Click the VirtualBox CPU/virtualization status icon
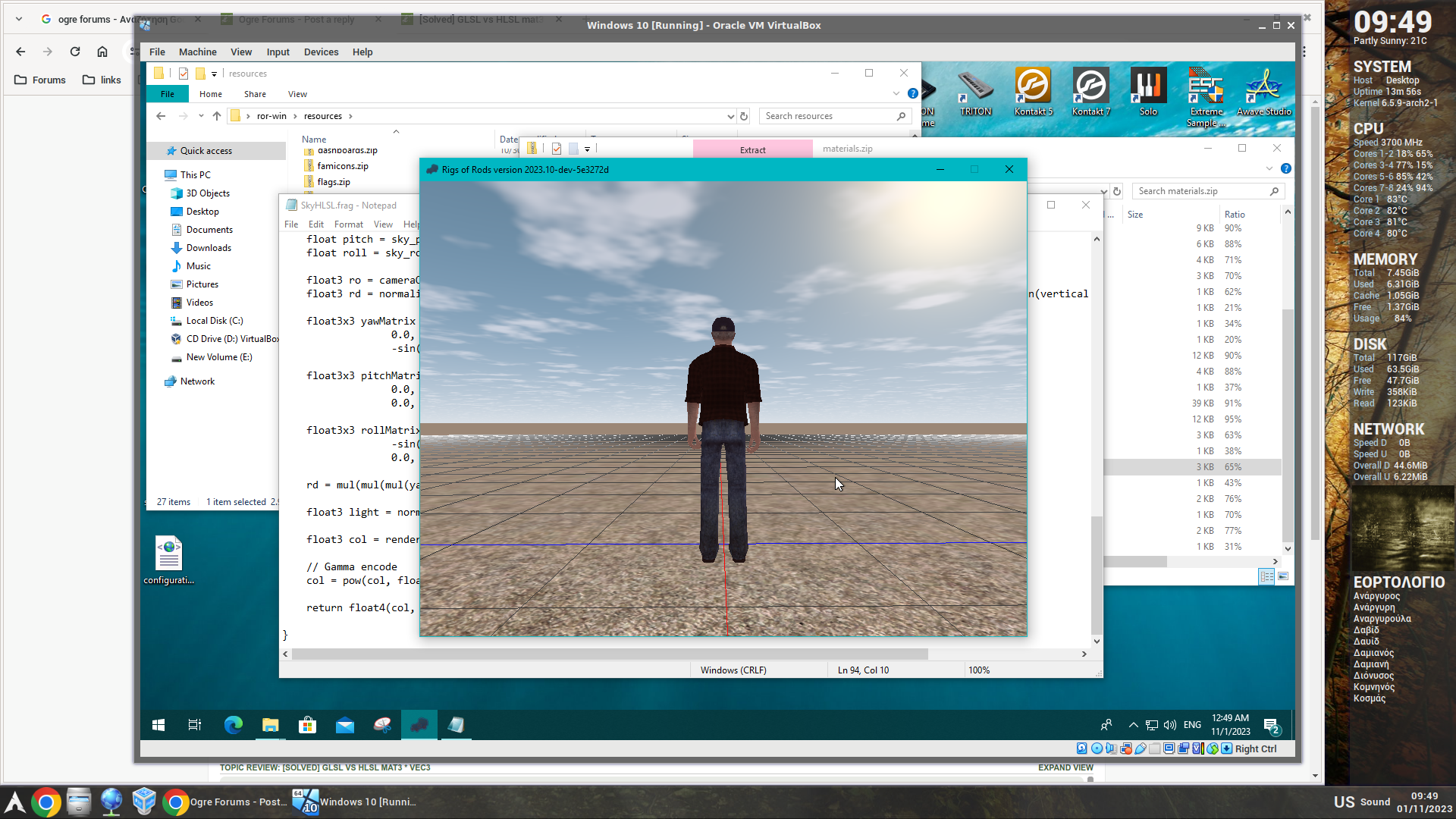Screen dimensions: 1456x819 (x=1198, y=748)
